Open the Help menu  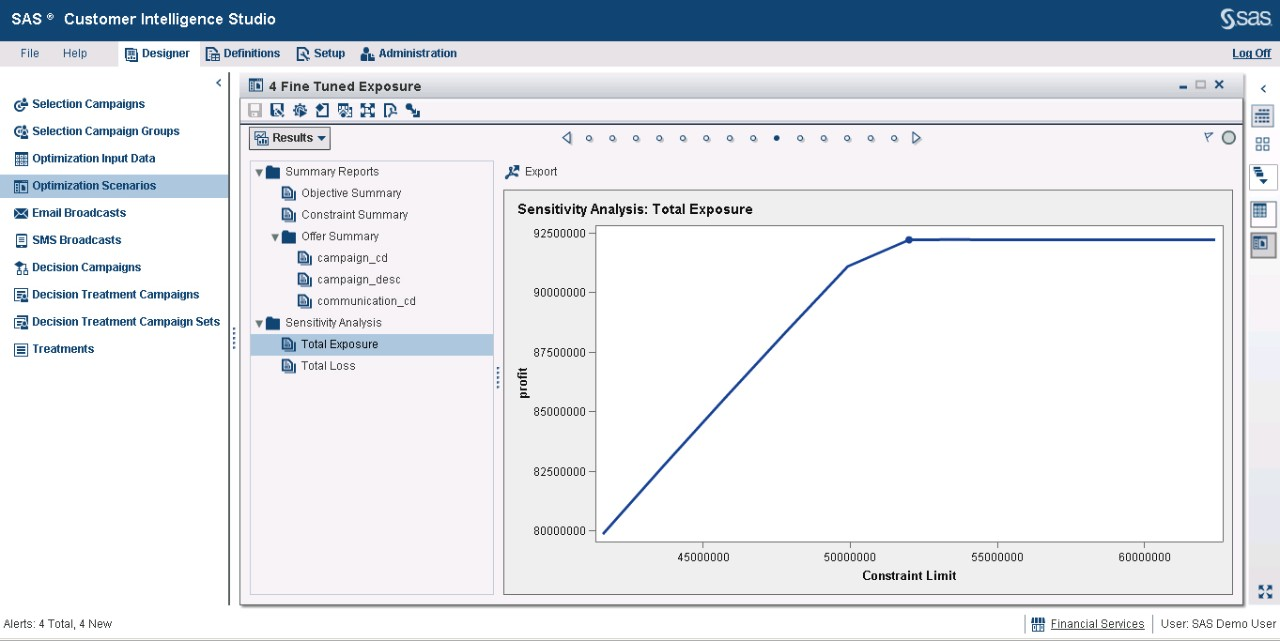(x=75, y=54)
